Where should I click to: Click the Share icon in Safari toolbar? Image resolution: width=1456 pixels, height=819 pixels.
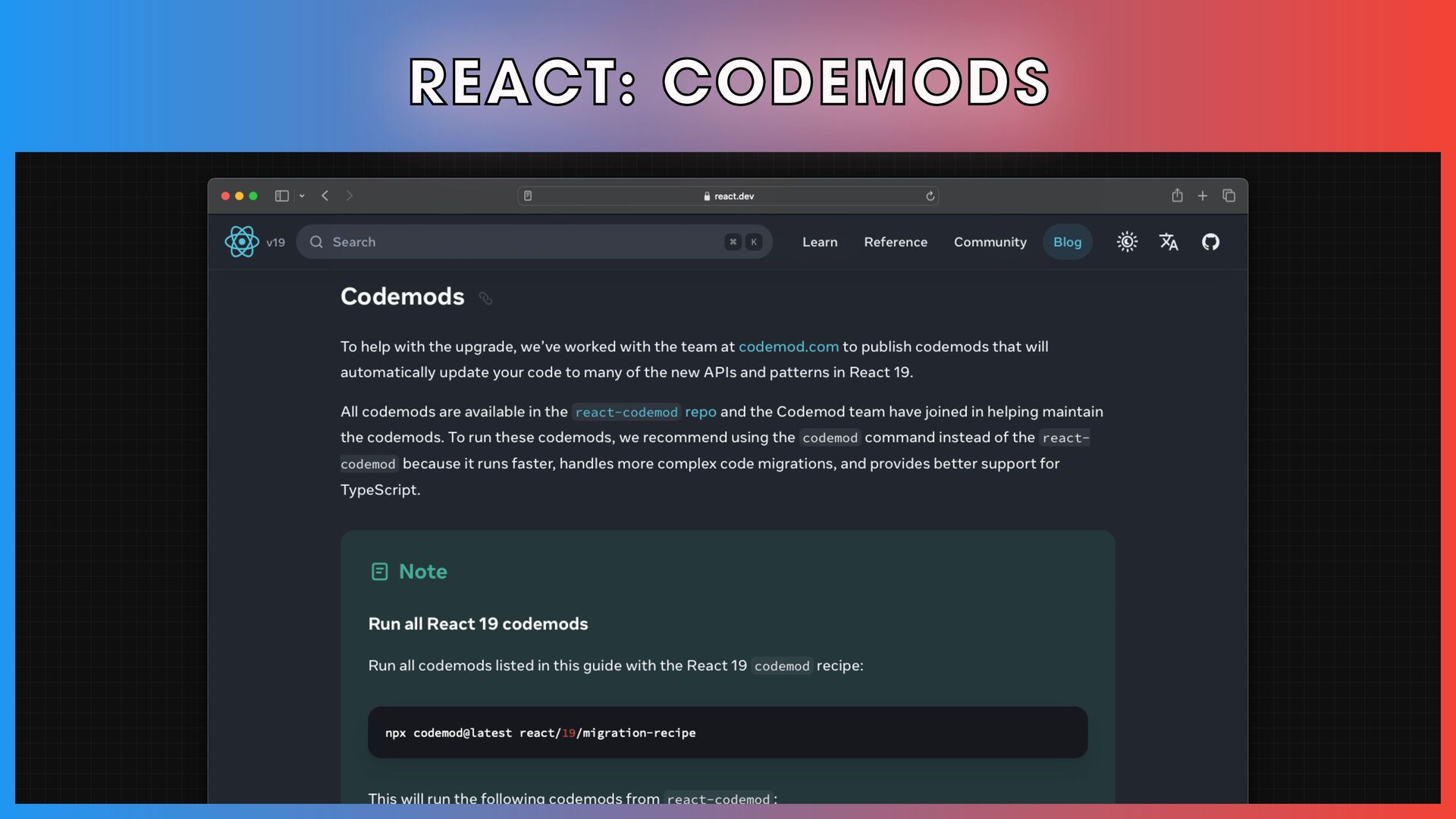coord(1177,196)
